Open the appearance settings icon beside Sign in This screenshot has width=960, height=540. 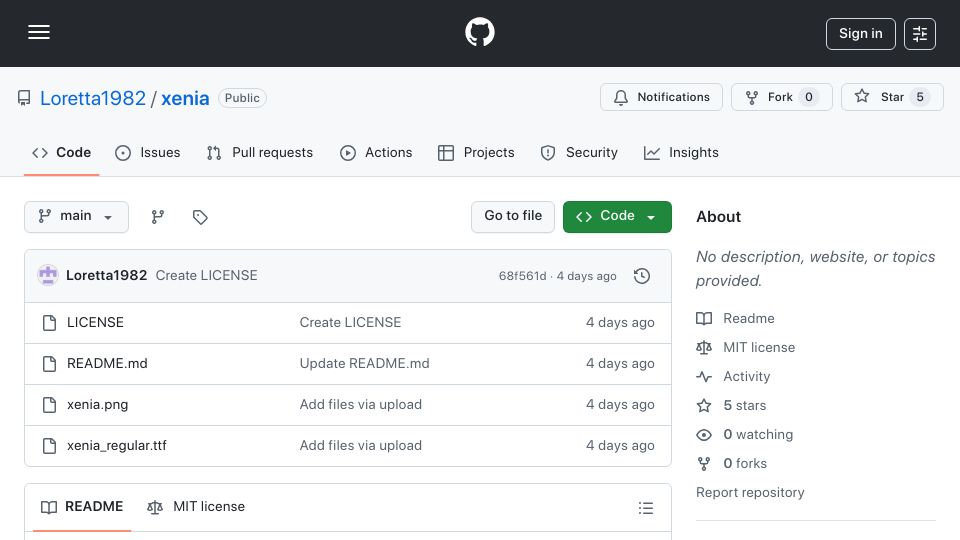tap(920, 34)
